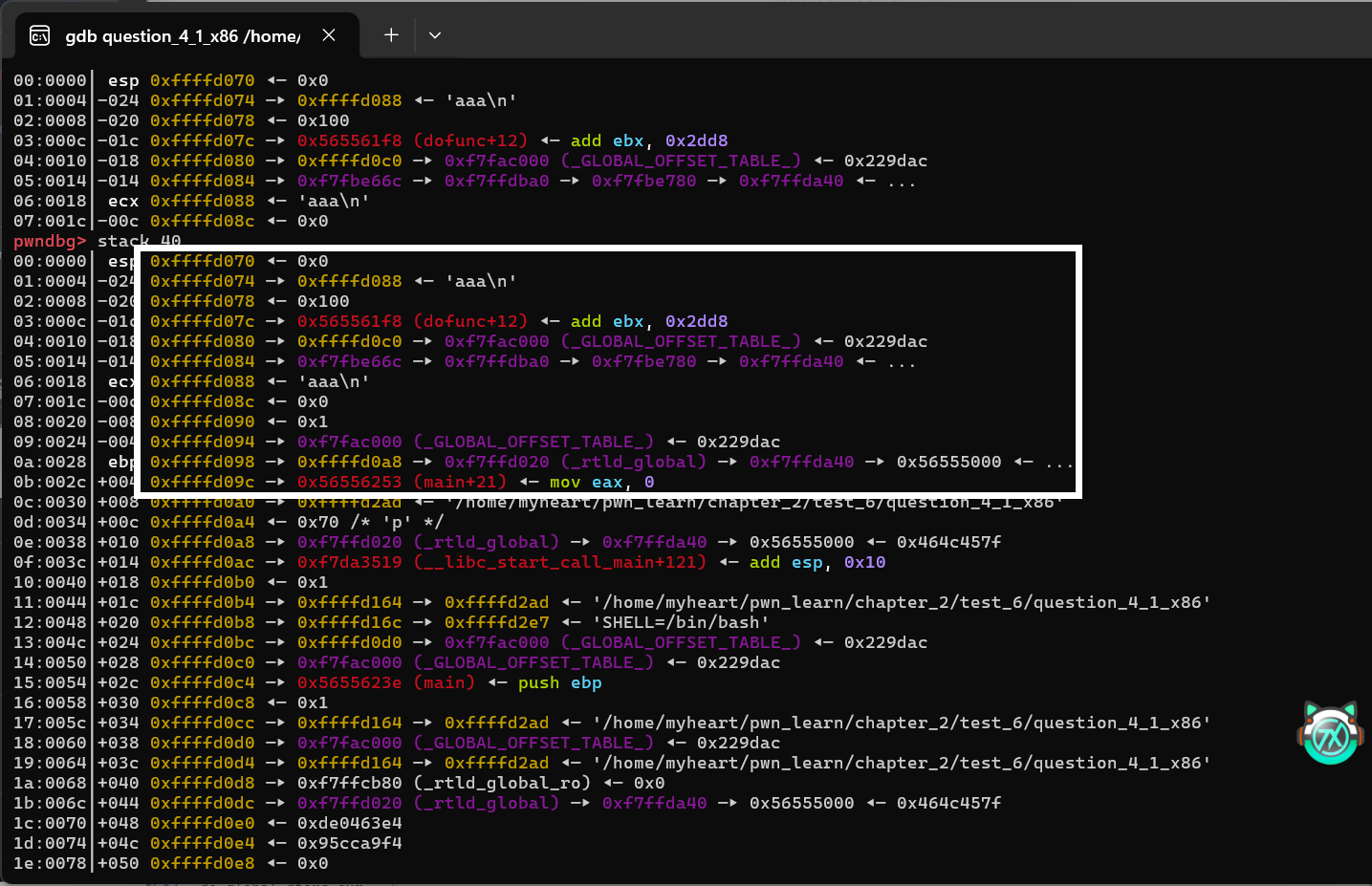Click stack address 0xffffd0b0 holding 0x1

(x=203, y=582)
